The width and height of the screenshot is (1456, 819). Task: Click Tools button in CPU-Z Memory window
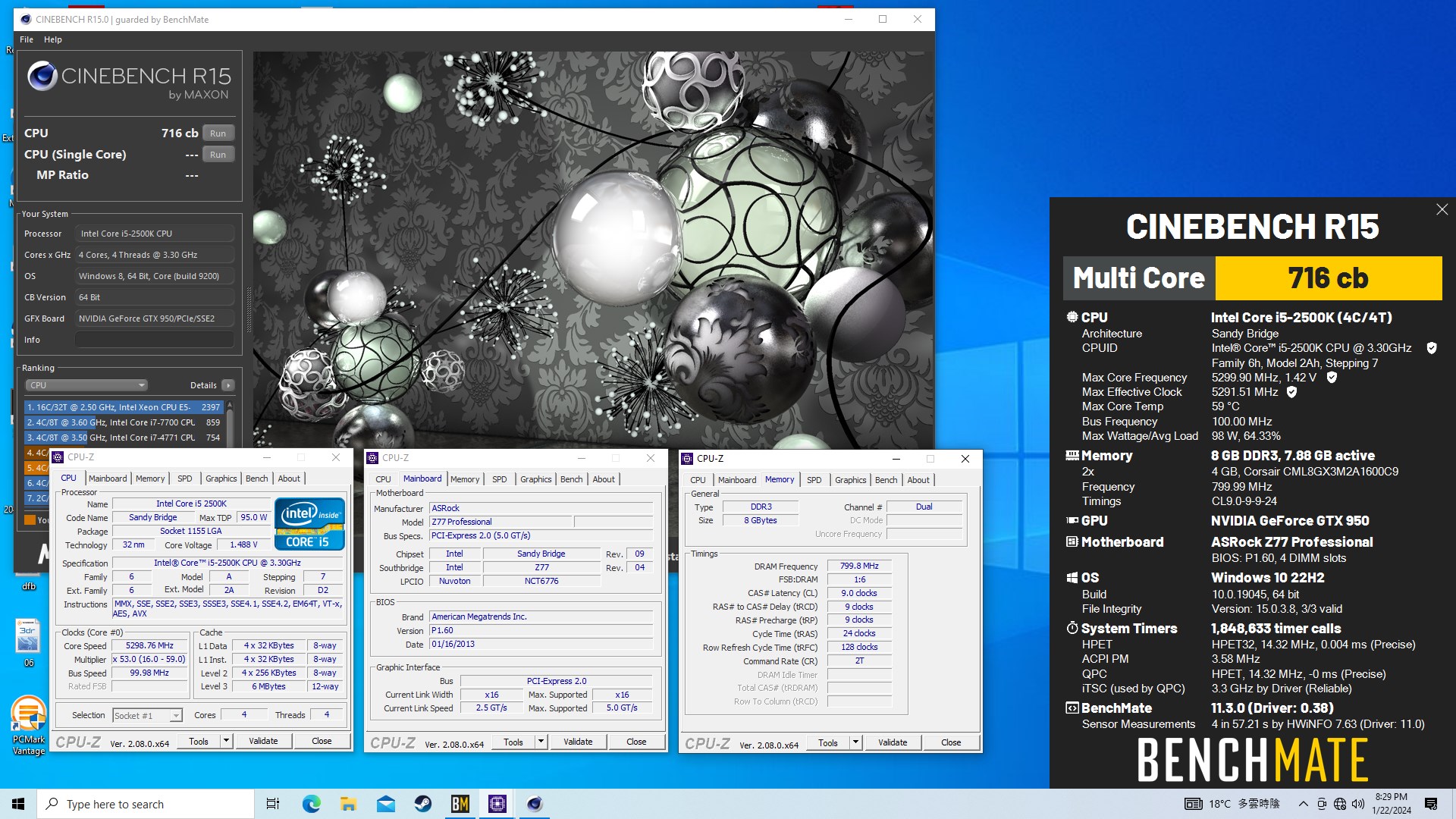828,742
